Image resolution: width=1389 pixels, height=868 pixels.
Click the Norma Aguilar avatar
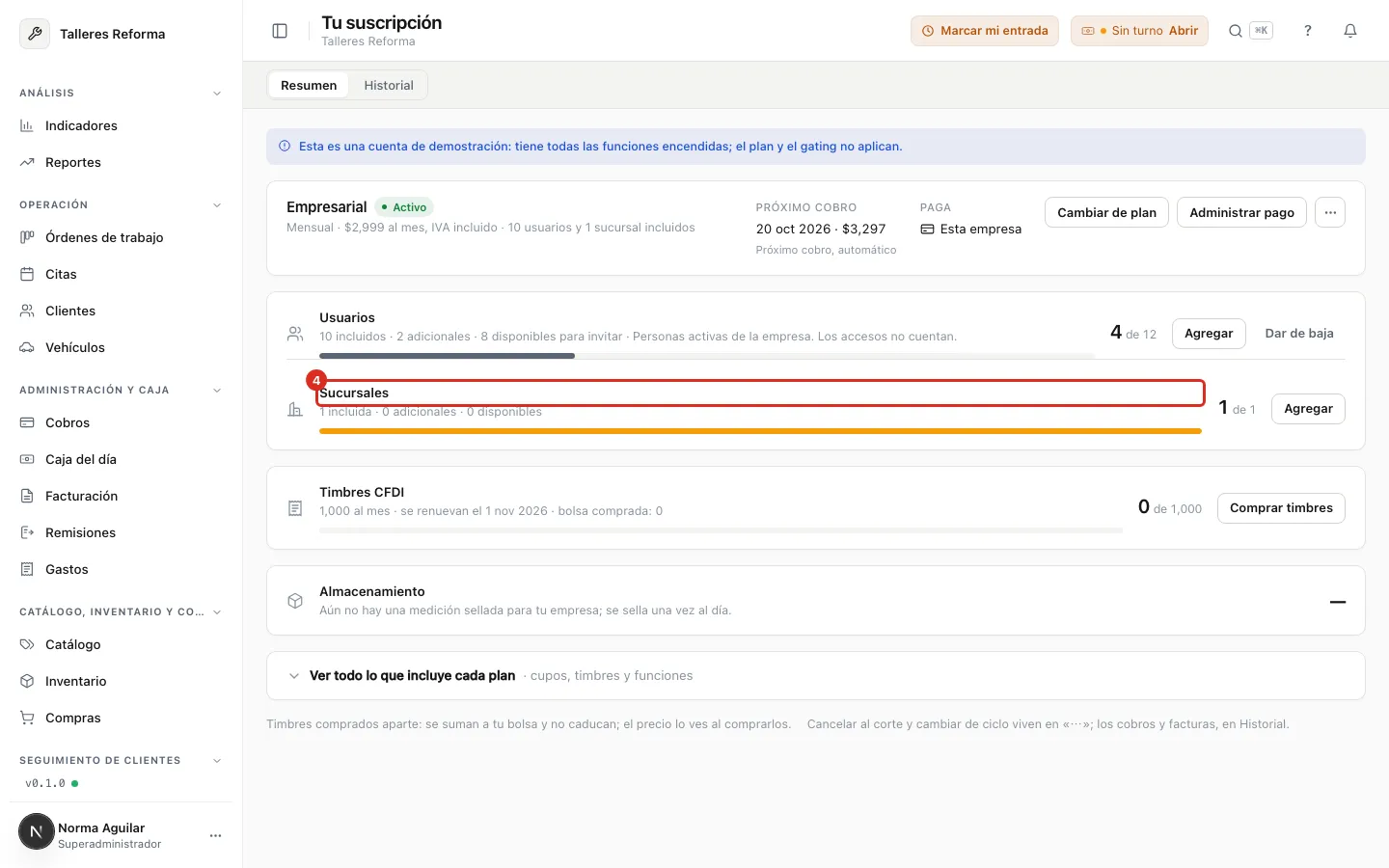pyautogui.click(x=37, y=831)
